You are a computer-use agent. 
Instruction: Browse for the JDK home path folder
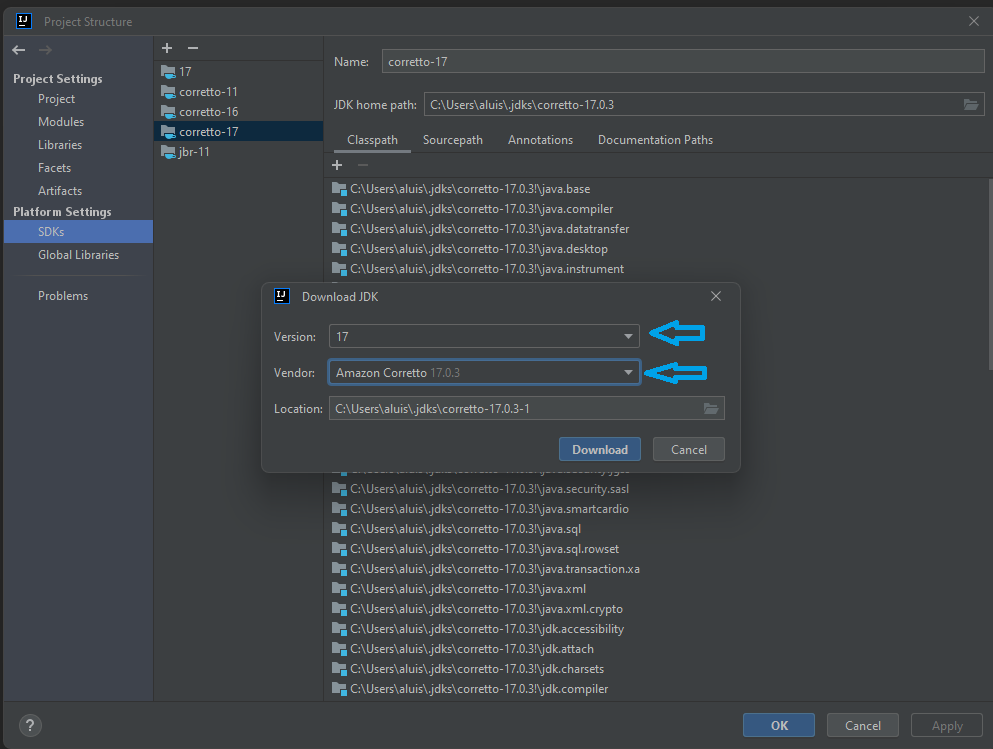click(971, 104)
